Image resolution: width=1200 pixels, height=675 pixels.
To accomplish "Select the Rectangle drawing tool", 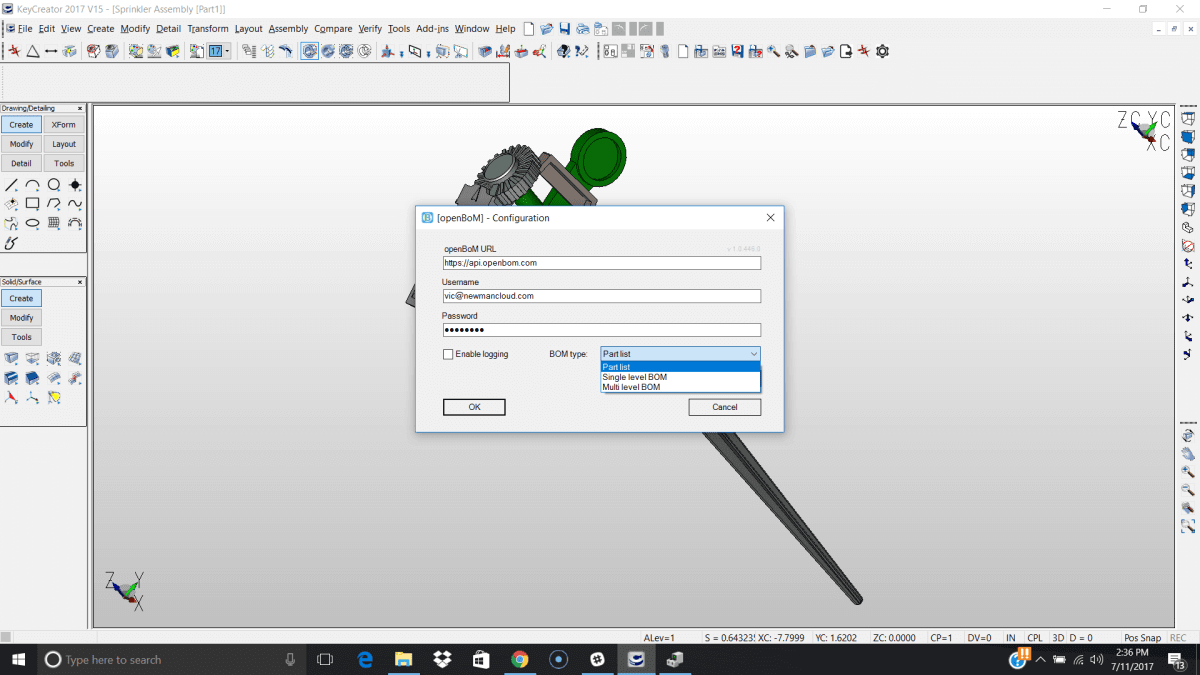I will (32, 204).
